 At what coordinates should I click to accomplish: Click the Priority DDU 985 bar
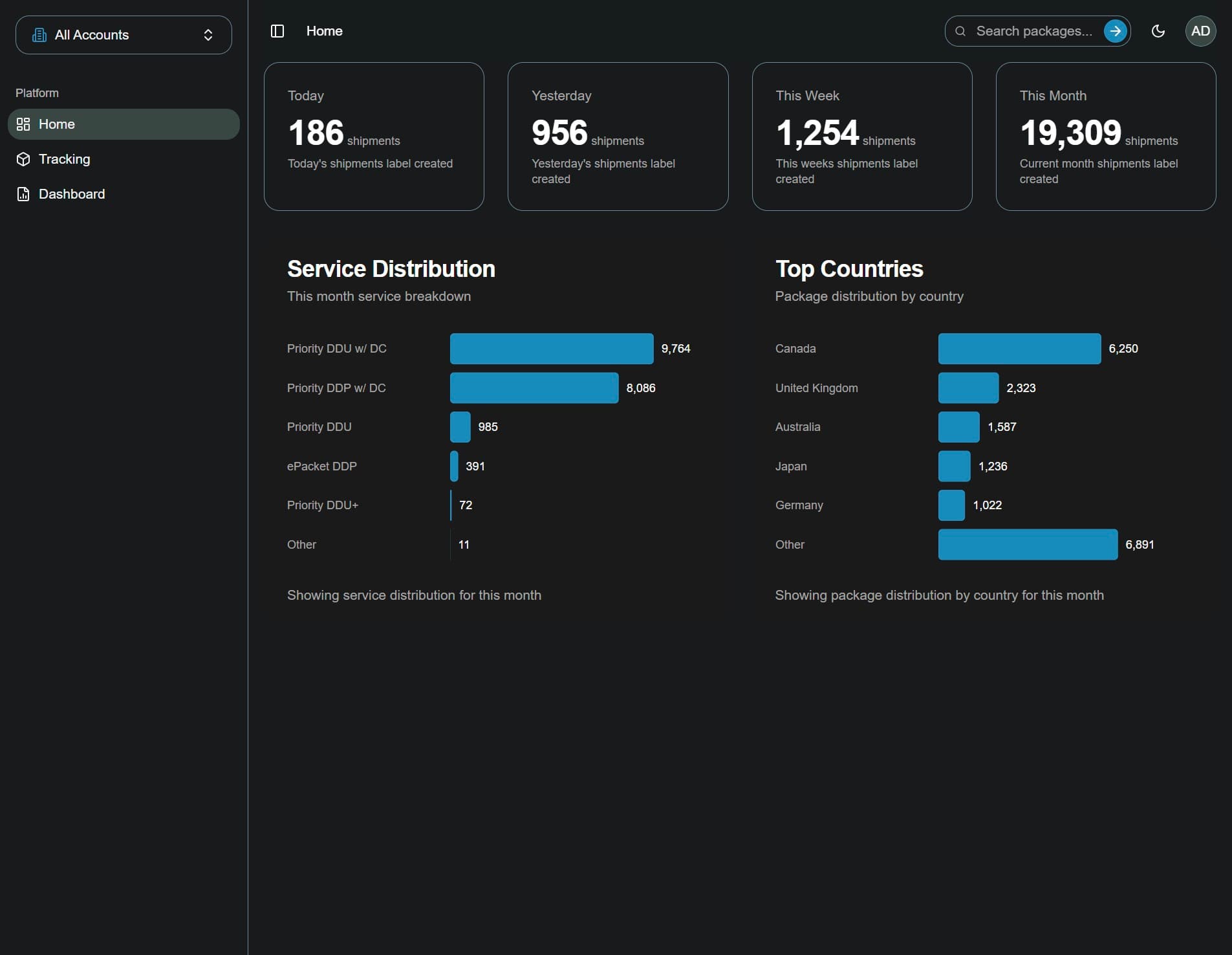(x=460, y=427)
